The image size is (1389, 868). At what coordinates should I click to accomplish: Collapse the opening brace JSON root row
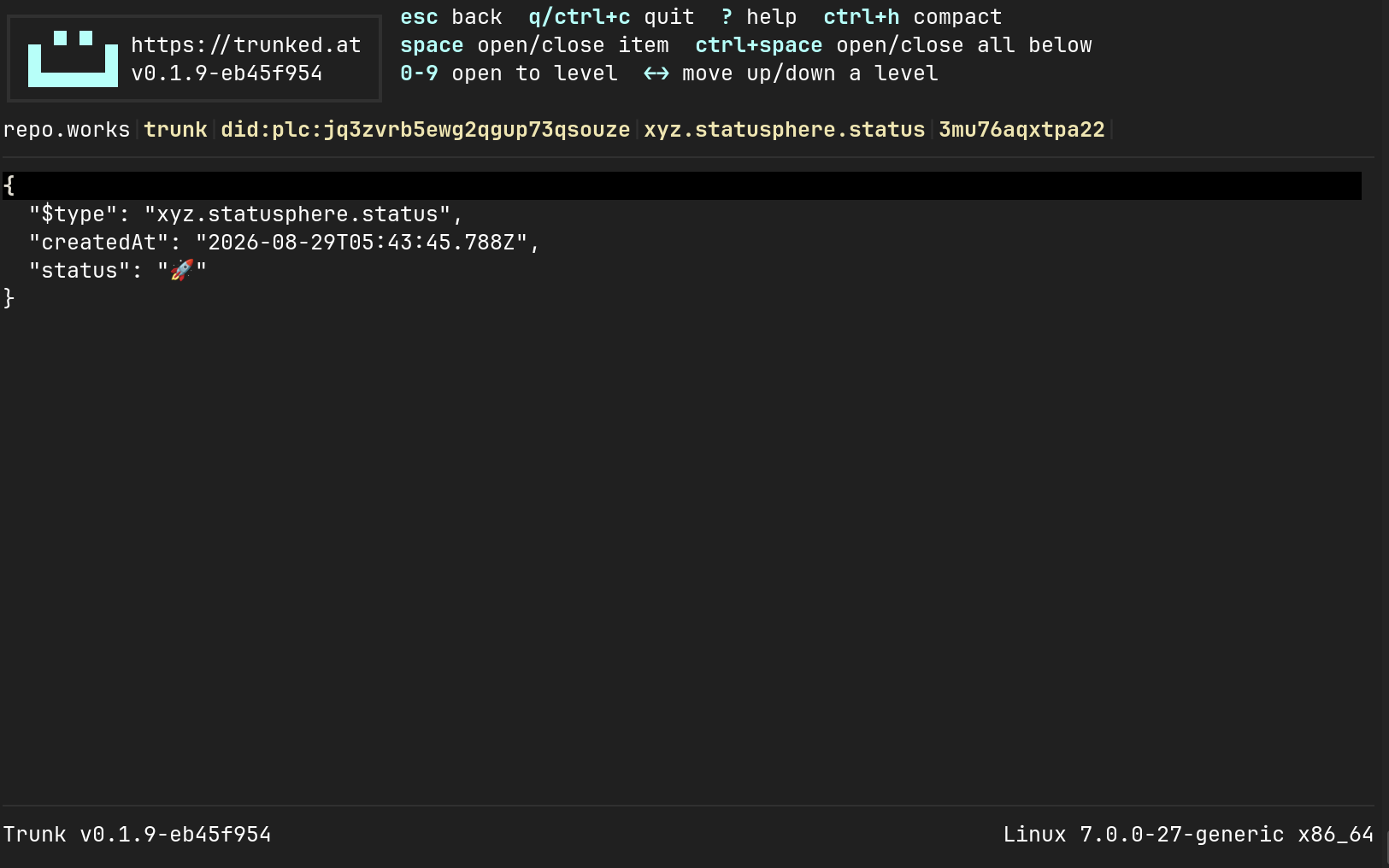[682, 185]
